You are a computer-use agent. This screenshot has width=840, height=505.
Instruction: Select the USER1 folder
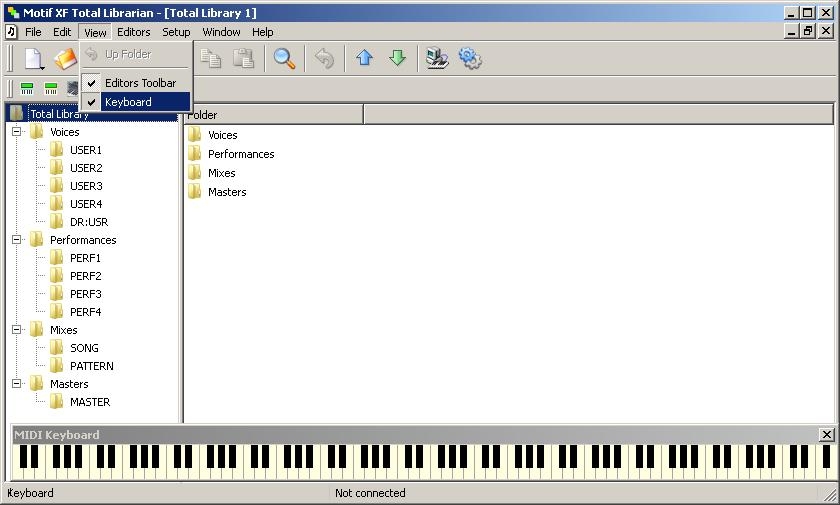(86, 150)
